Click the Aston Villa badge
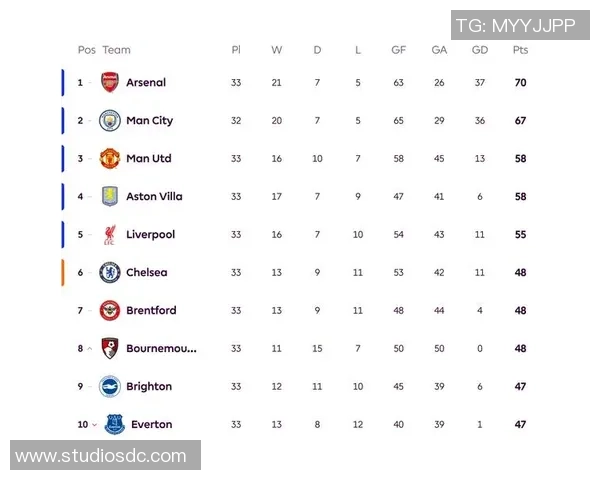The width and height of the screenshot is (600, 480). click(x=110, y=196)
